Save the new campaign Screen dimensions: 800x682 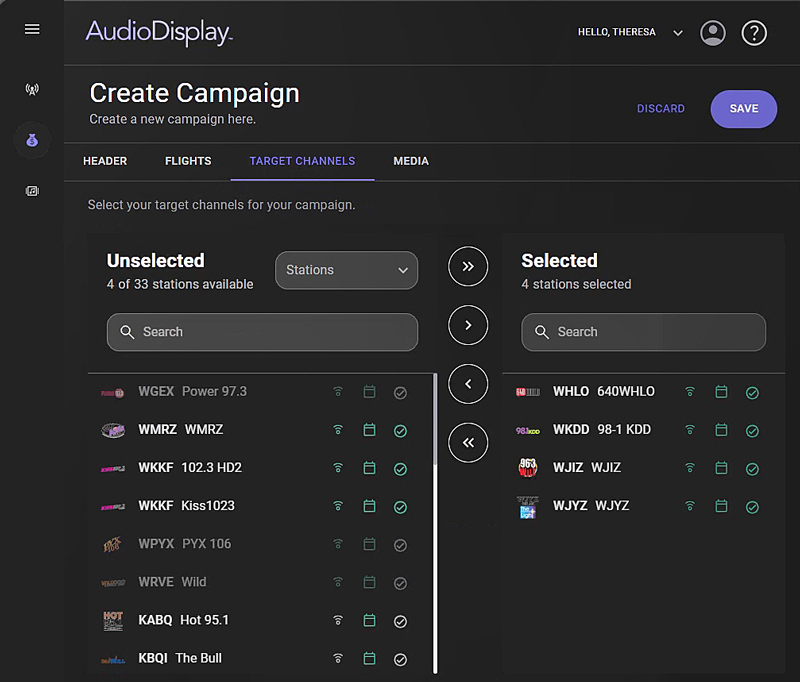[x=743, y=109]
